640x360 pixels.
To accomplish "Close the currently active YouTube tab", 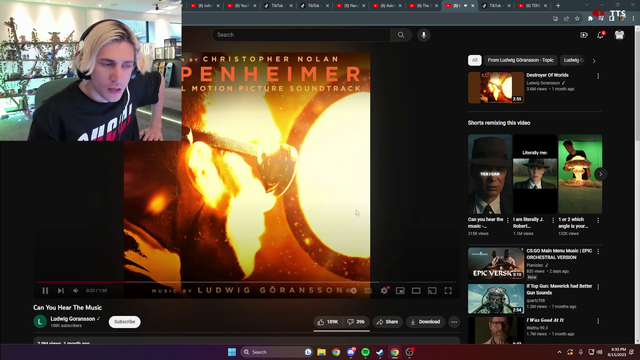I will (473, 6).
